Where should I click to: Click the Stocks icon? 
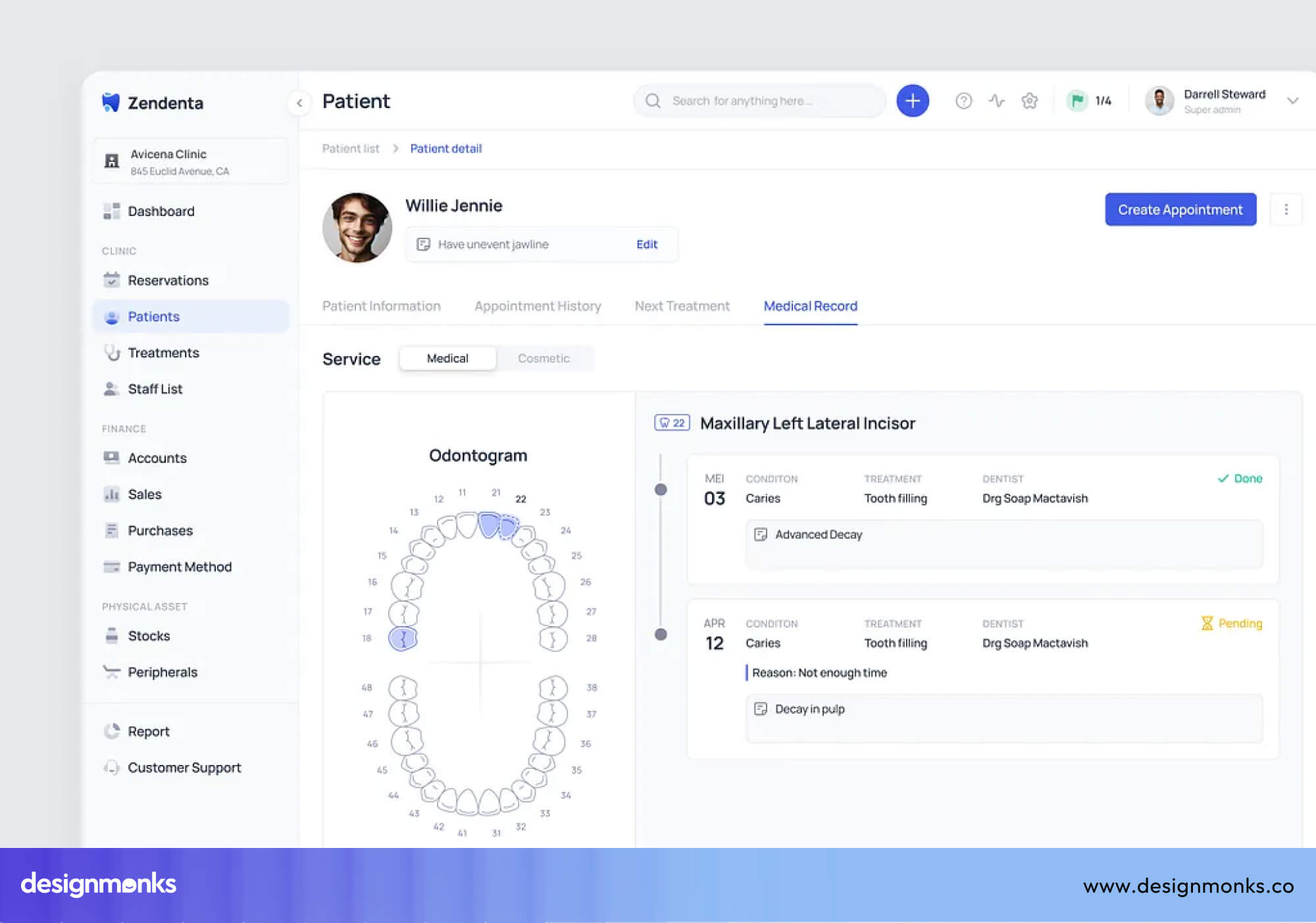pyautogui.click(x=112, y=635)
